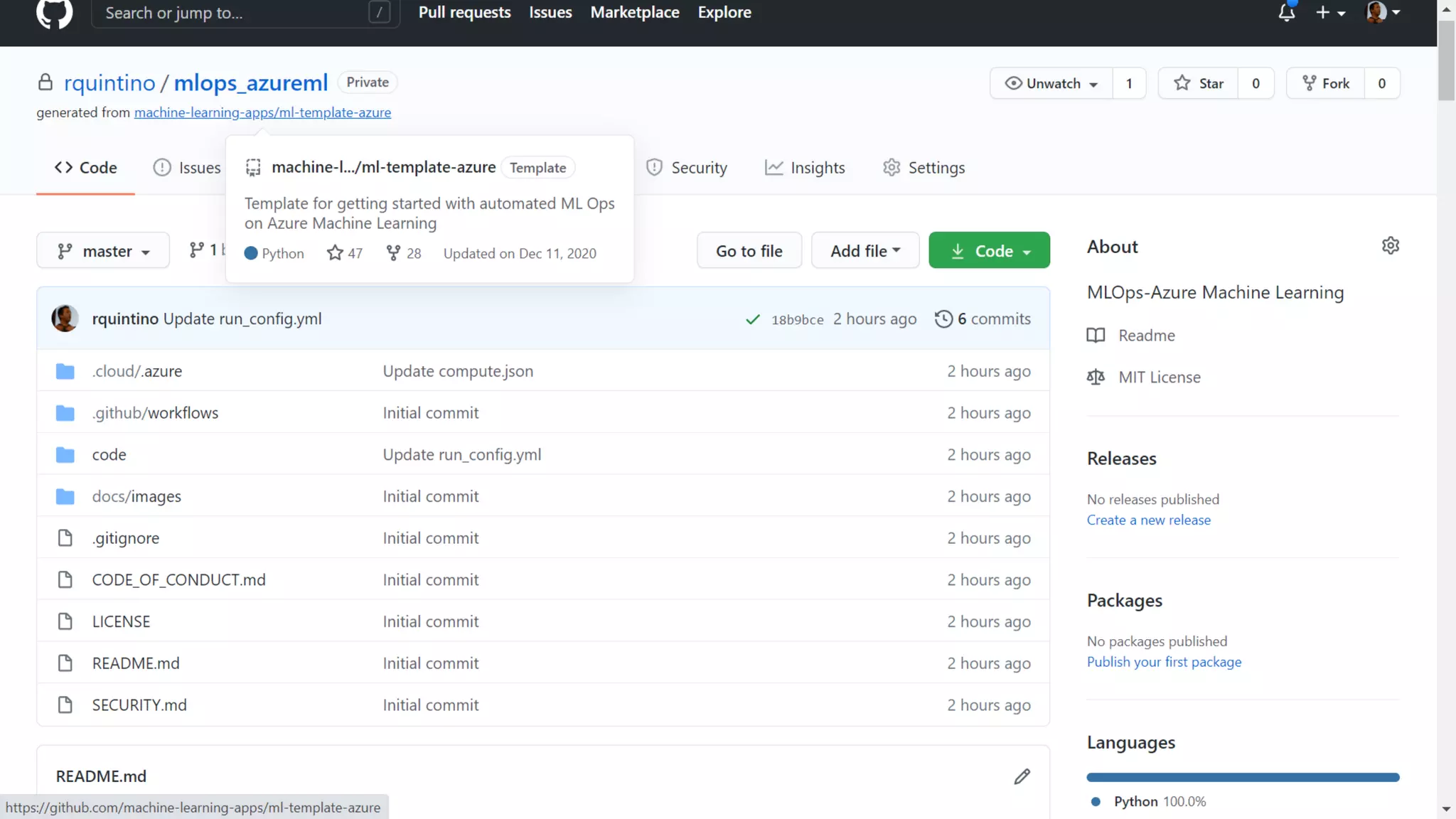Focus the Search or jump to field
Screen dimensions: 1456x819
[x=235, y=13]
